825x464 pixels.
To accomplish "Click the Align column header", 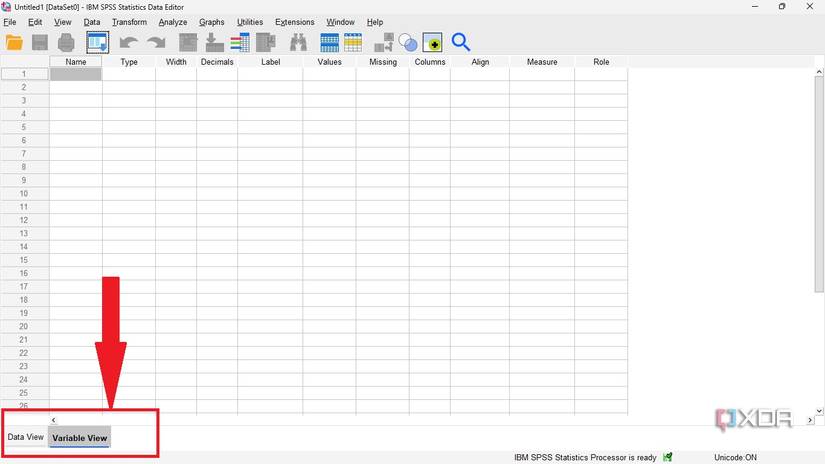I will pos(480,62).
